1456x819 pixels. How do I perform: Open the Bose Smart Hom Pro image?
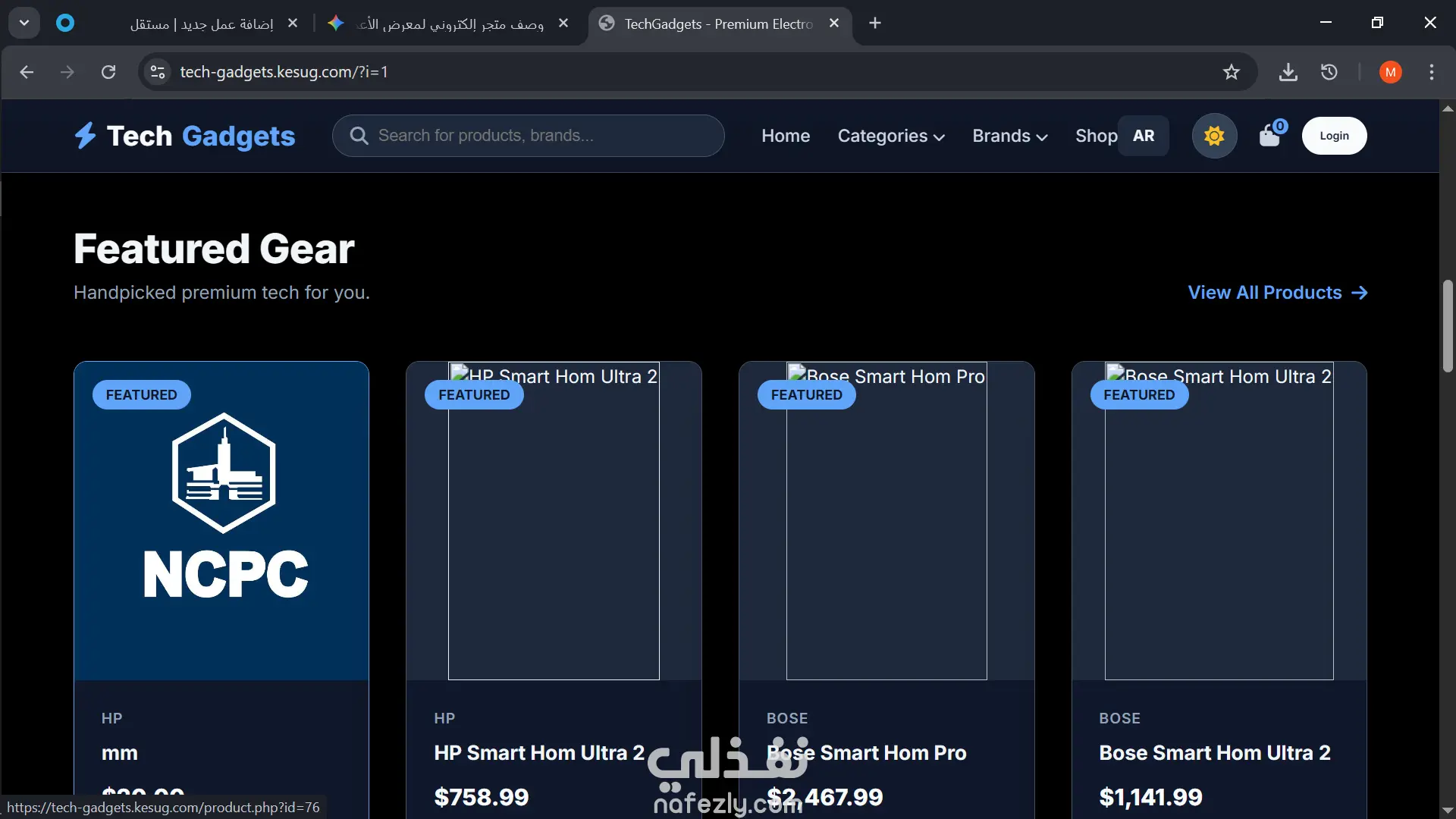tap(886, 521)
